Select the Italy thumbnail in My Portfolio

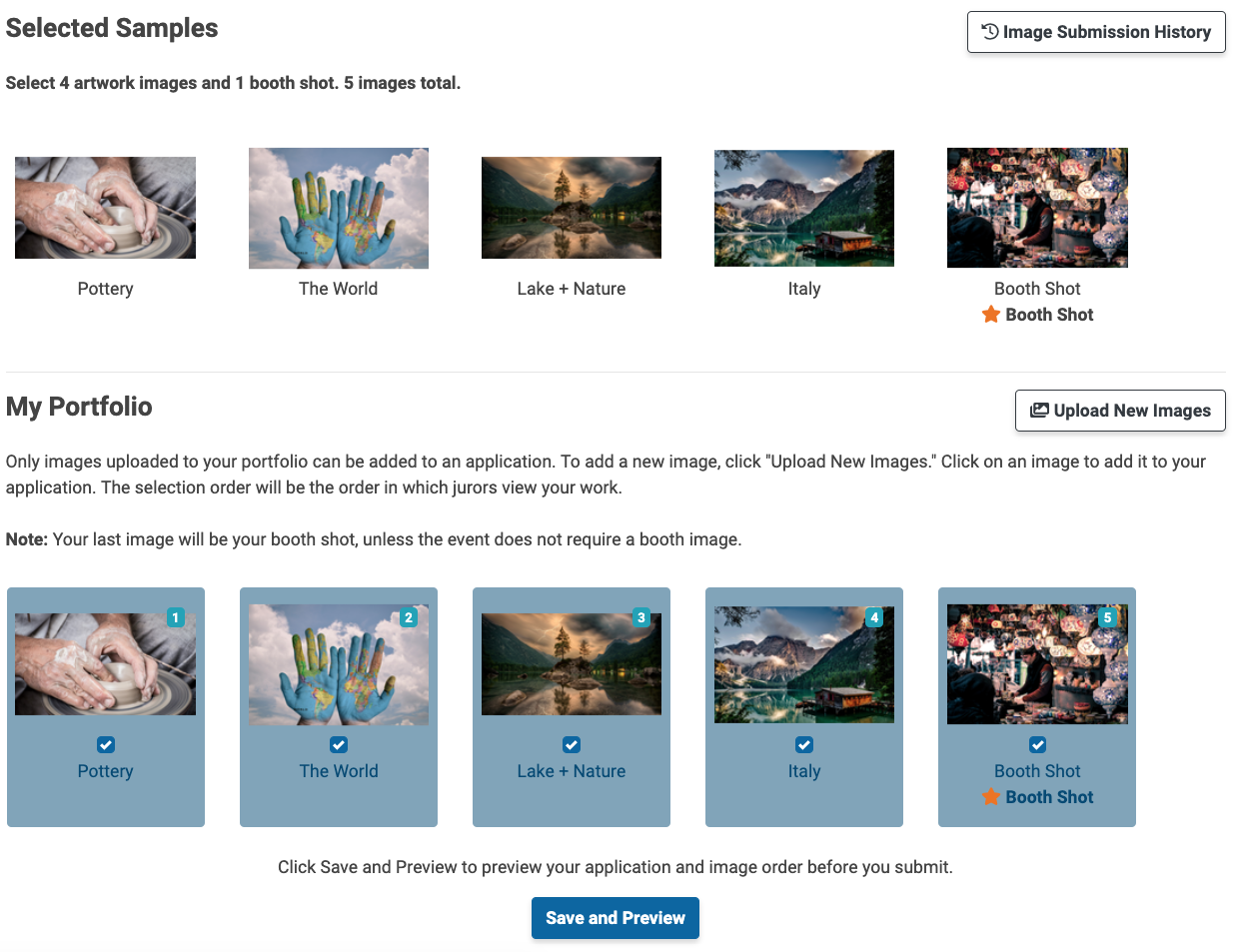pyautogui.click(x=804, y=664)
